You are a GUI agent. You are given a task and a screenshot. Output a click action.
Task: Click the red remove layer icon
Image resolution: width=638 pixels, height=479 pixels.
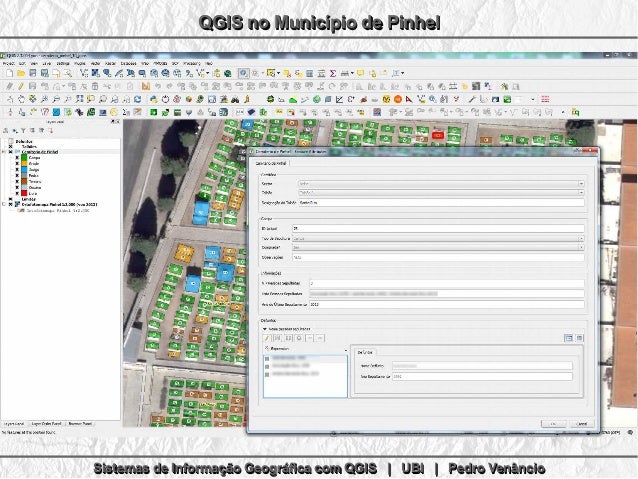coord(51,131)
